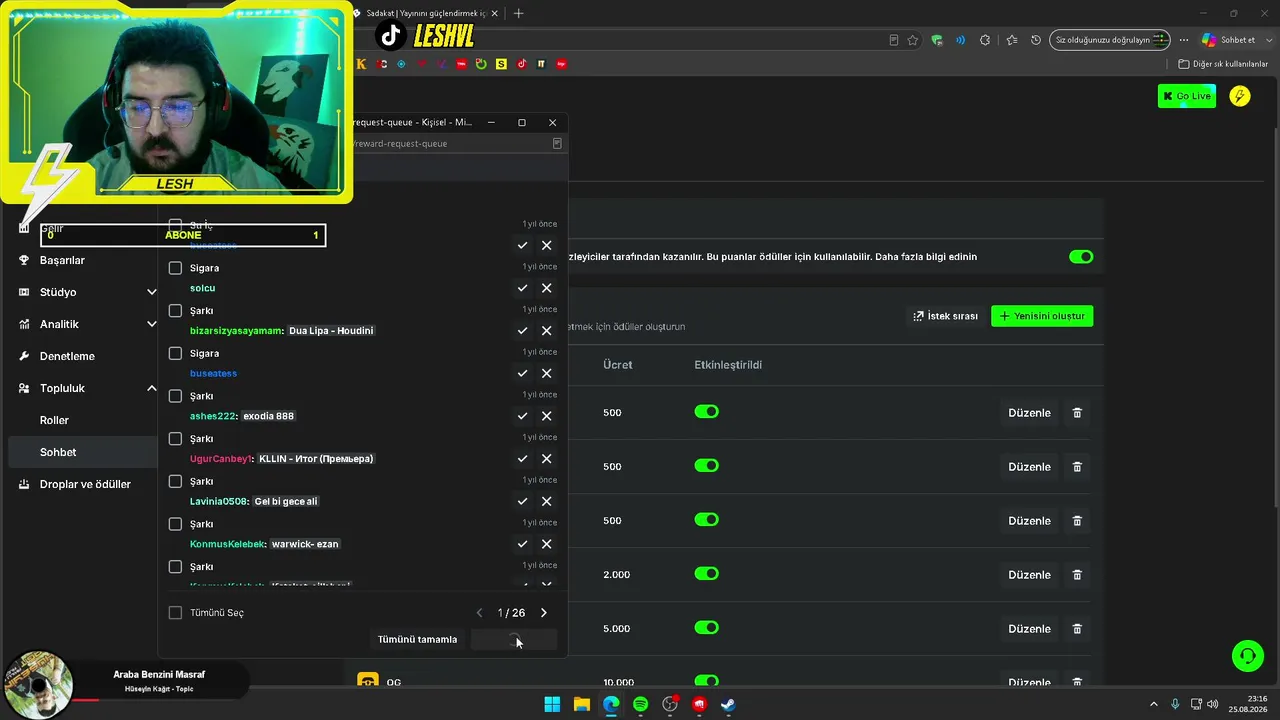Approve ashes222's exodia 888 request

click(522, 416)
